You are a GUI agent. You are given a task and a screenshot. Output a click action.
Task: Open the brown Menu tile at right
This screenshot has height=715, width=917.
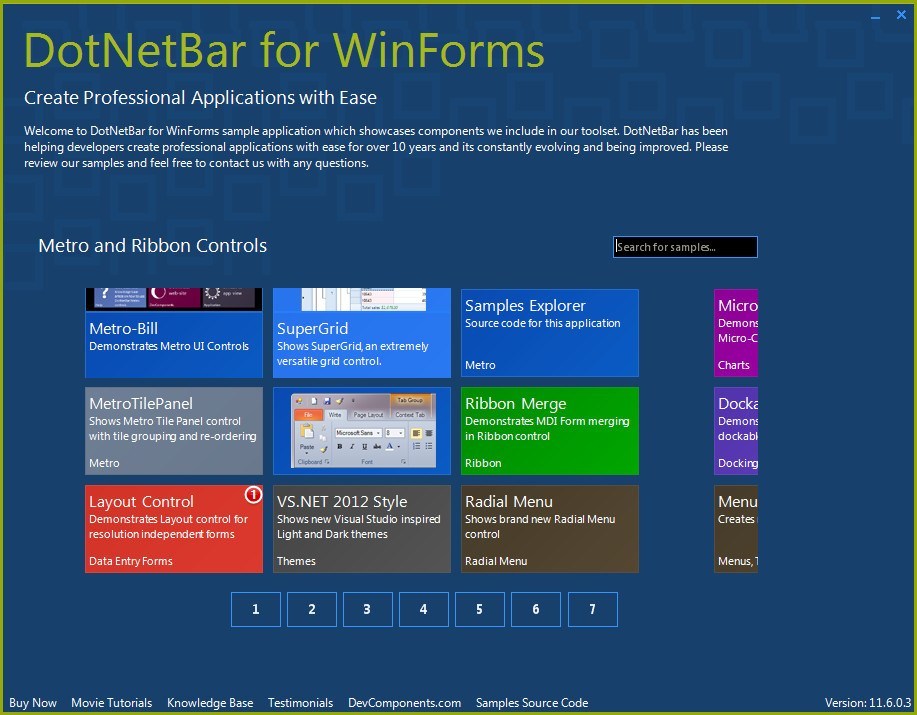pyautogui.click(x=736, y=529)
